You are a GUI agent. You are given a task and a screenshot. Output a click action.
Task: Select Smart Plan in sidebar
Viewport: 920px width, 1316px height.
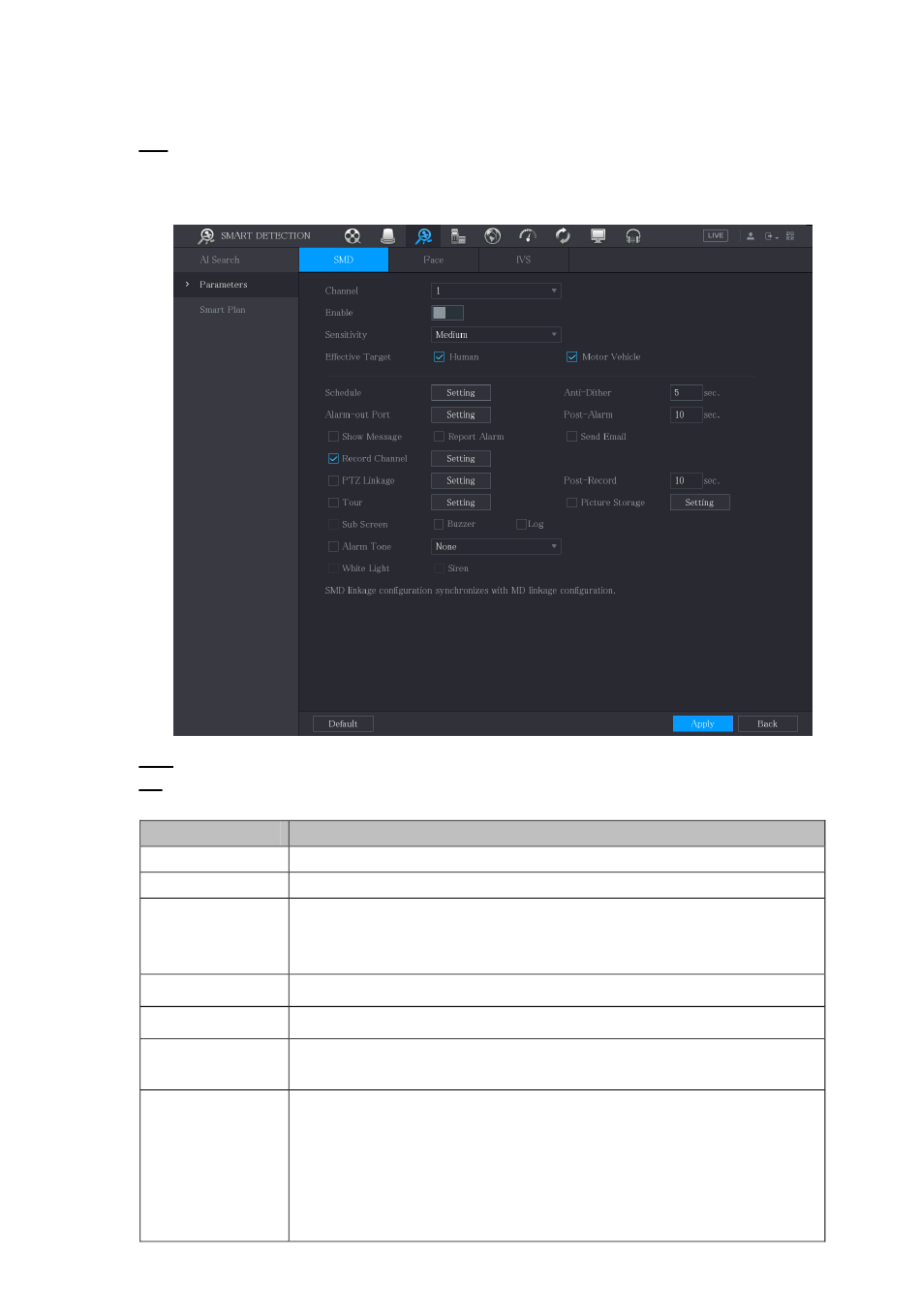tap(223, 310)
